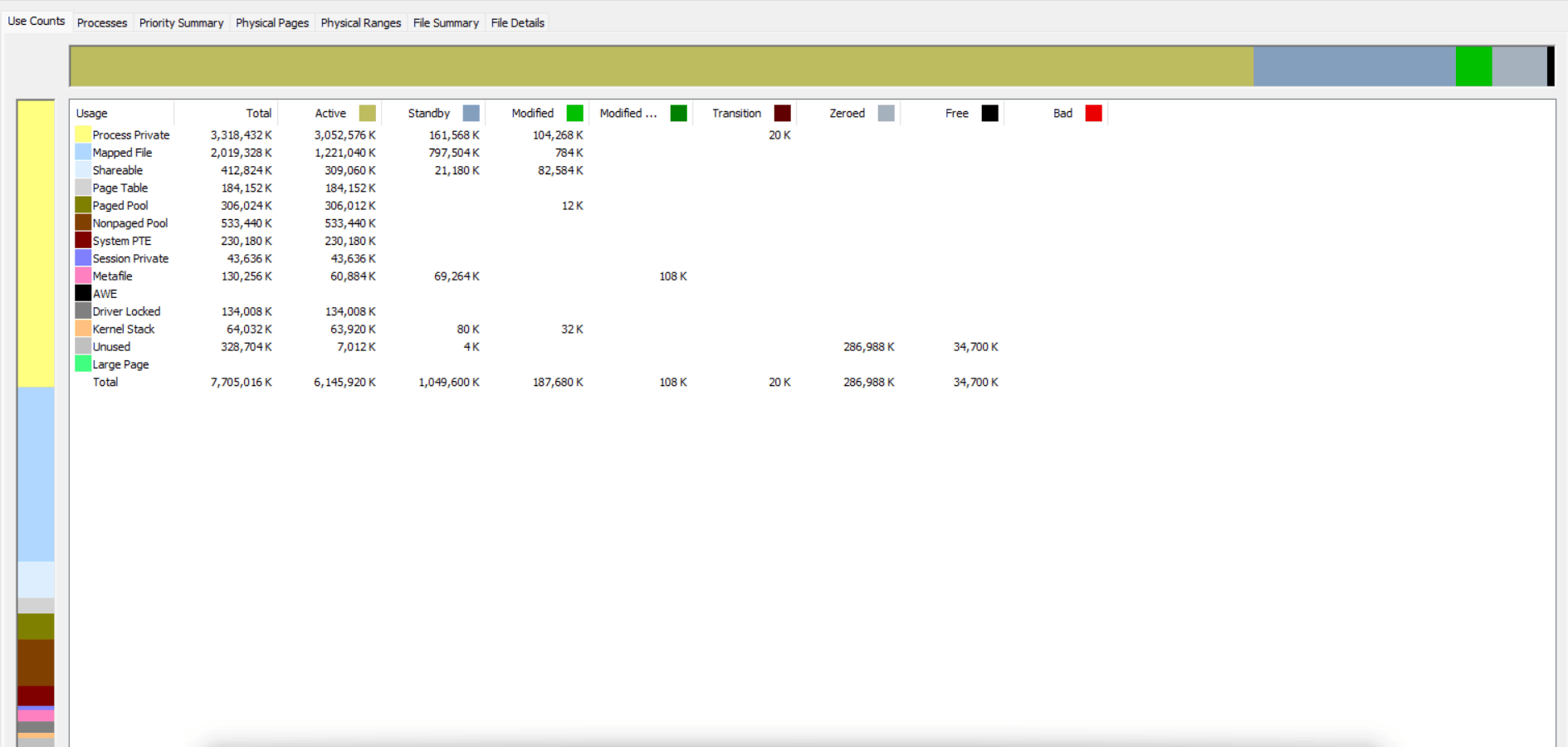
Task: Click the orange Kernel Stack swatch
Action: click(x=83, y=329)
